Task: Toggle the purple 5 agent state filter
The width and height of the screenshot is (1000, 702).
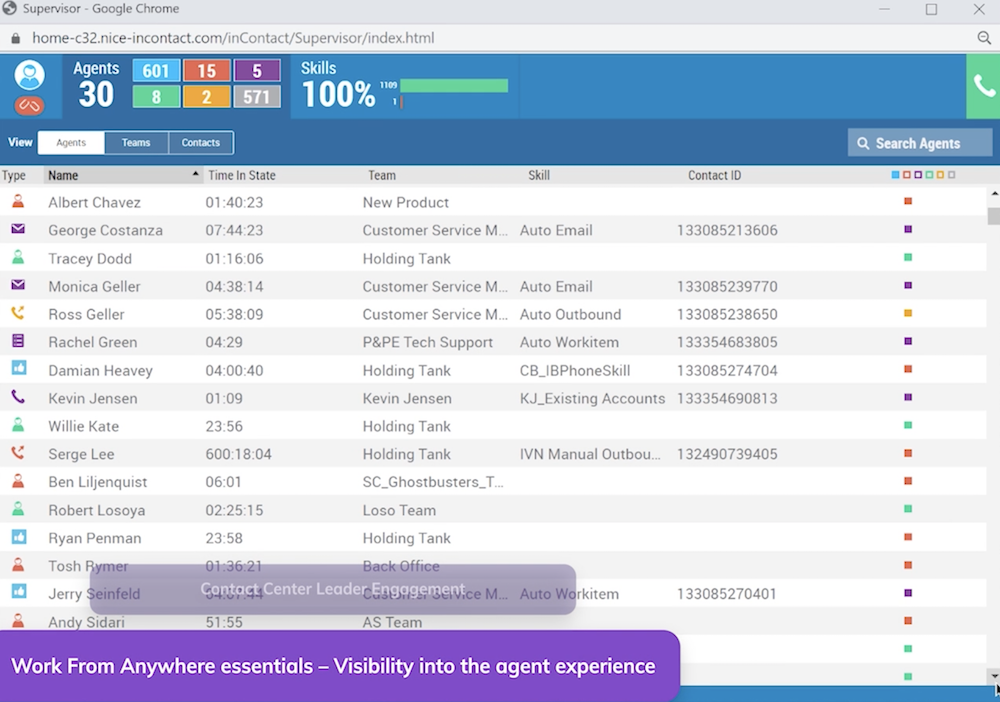Action: (257, 70)
